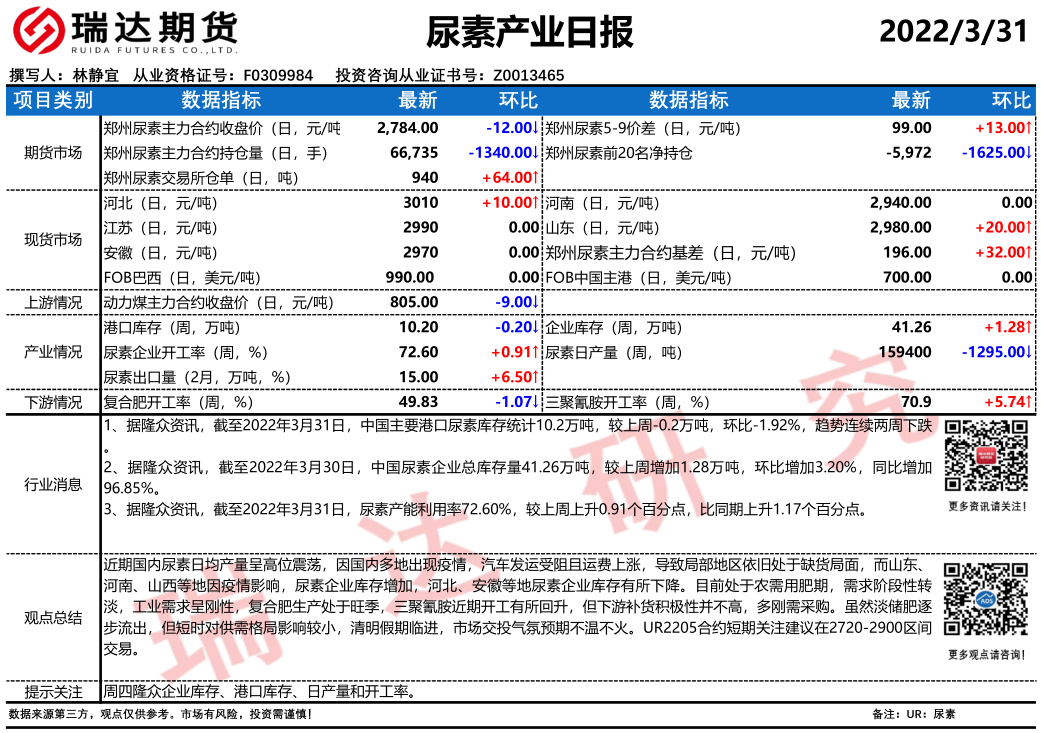Select the 提示关注 row label
The image size is (1041, 733).
[x=52, y=692]
